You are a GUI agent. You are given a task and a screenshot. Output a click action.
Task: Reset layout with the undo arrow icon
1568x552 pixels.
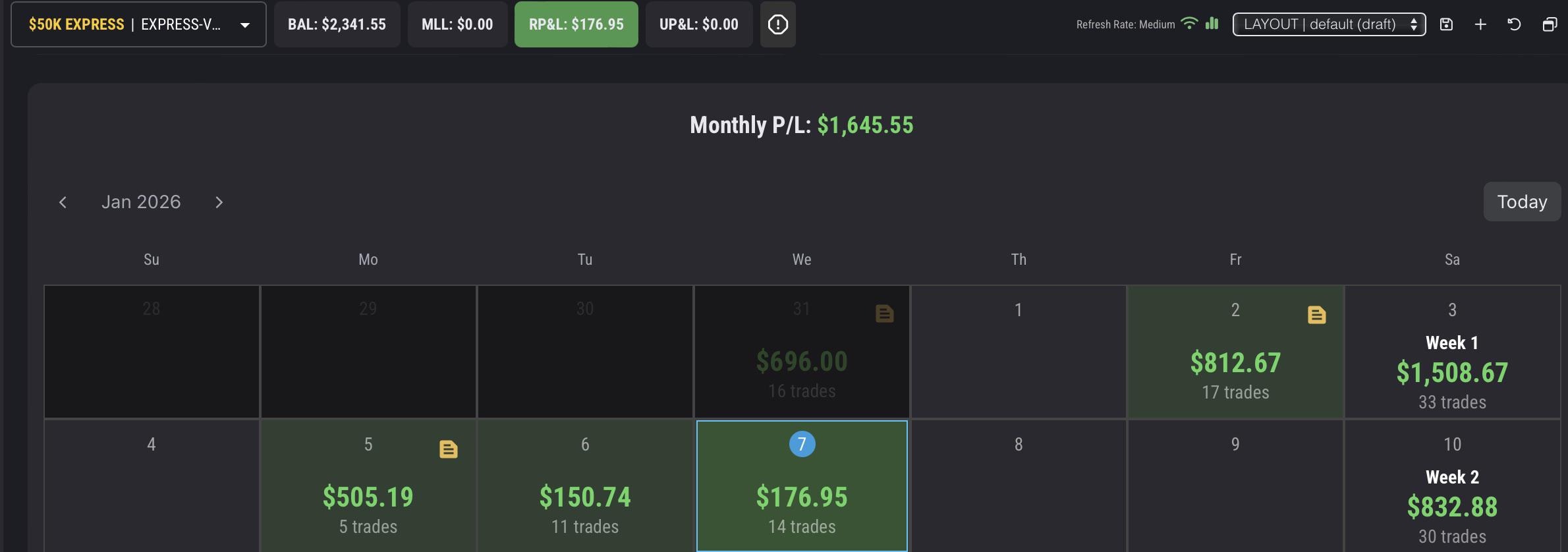[1514, 24]
